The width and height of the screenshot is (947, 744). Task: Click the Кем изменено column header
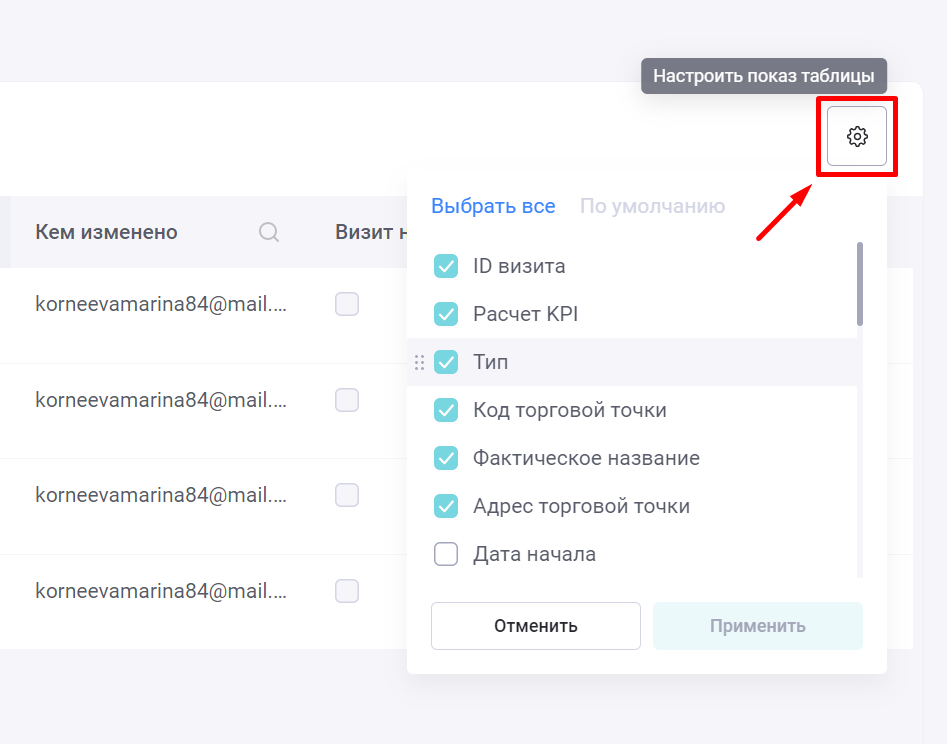coord(107,232)
